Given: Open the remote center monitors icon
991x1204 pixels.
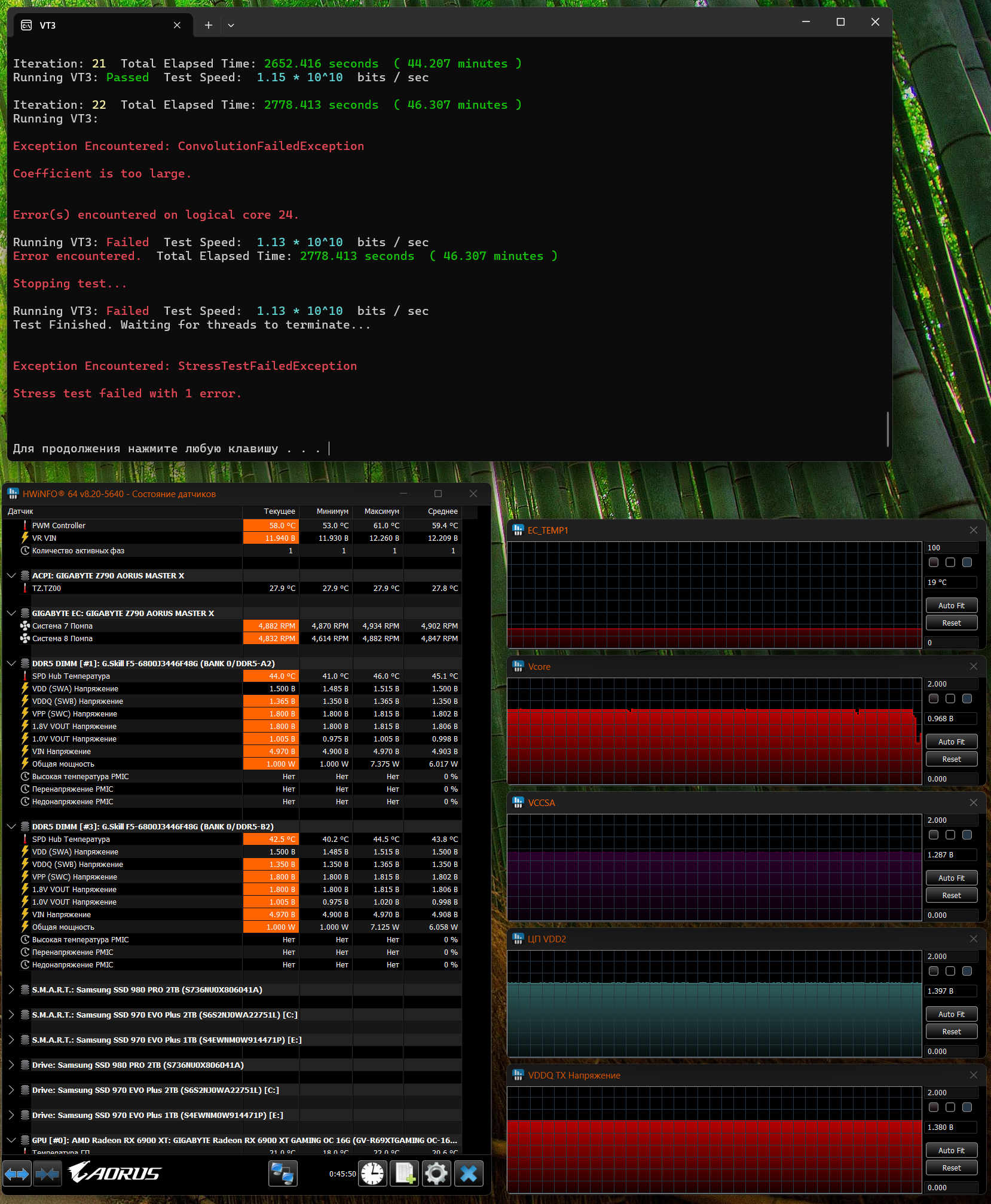Looking at the screenshot, I should (283, 1174).
